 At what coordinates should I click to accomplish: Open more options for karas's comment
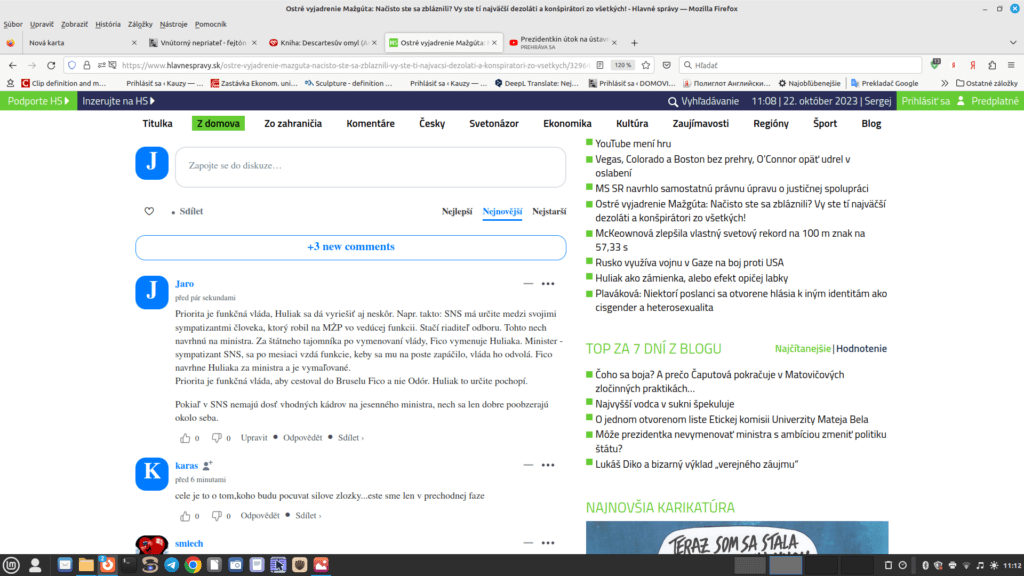coord(548,465)
